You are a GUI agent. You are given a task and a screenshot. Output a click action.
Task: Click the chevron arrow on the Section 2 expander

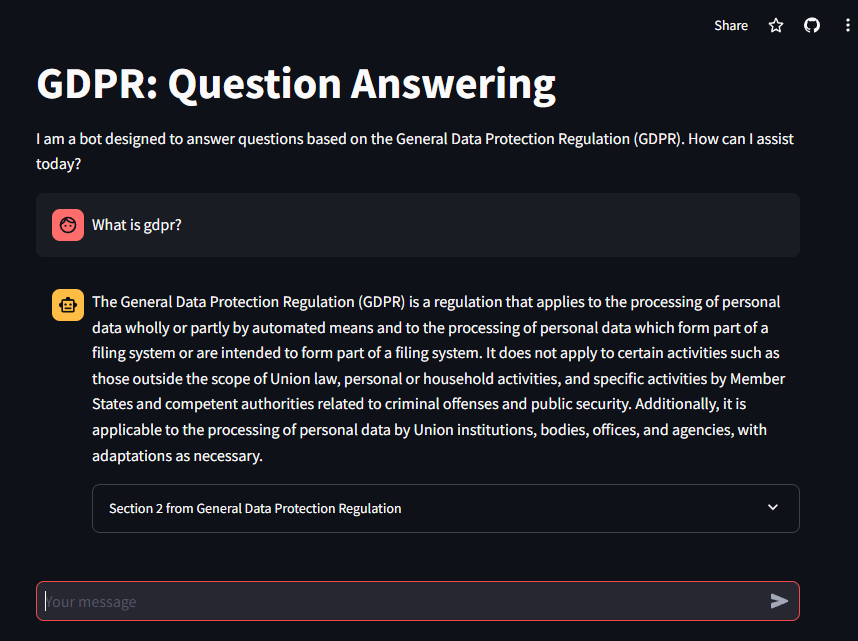pos(773,507)
